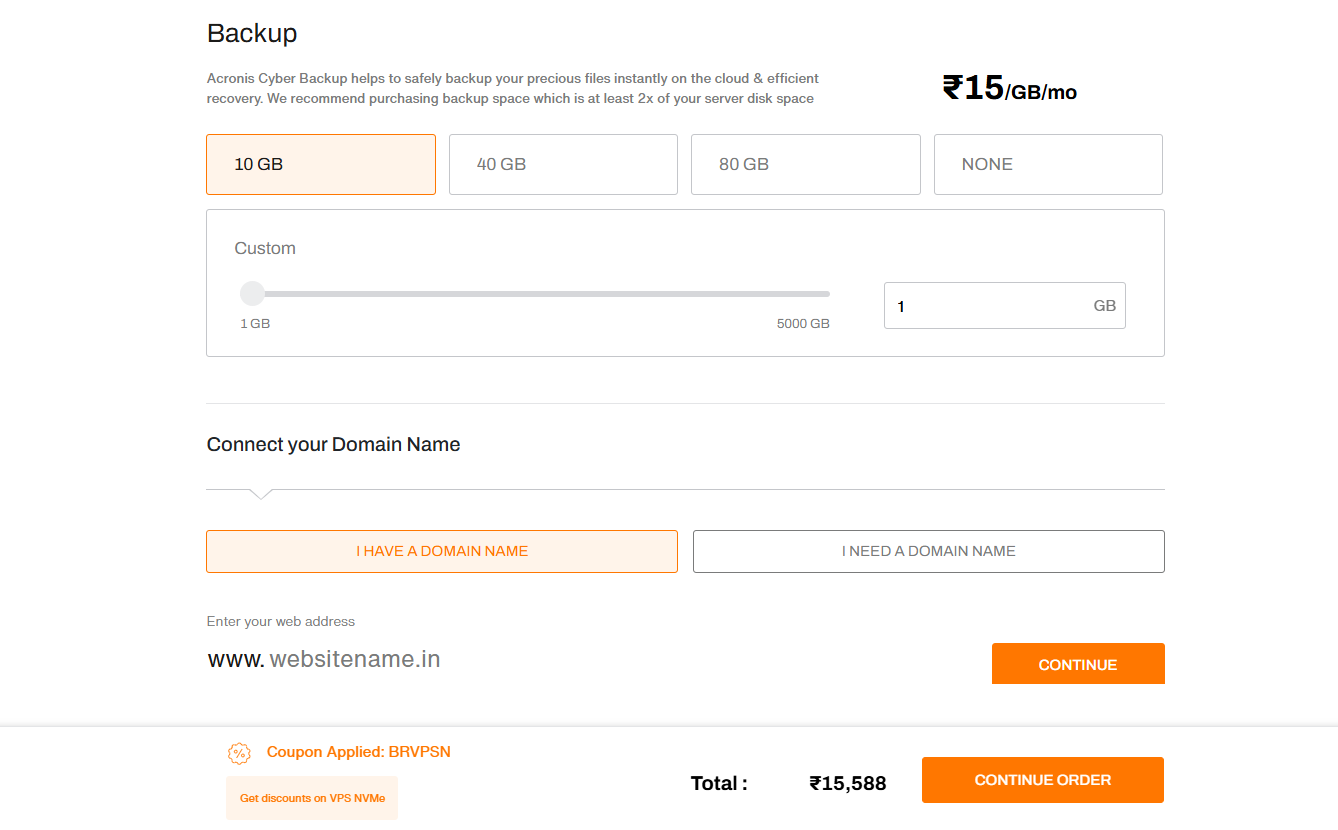Click the CONTINUE ORDER button
This screenshot has width=1338, height=830.
click(x=1043, y=780)
